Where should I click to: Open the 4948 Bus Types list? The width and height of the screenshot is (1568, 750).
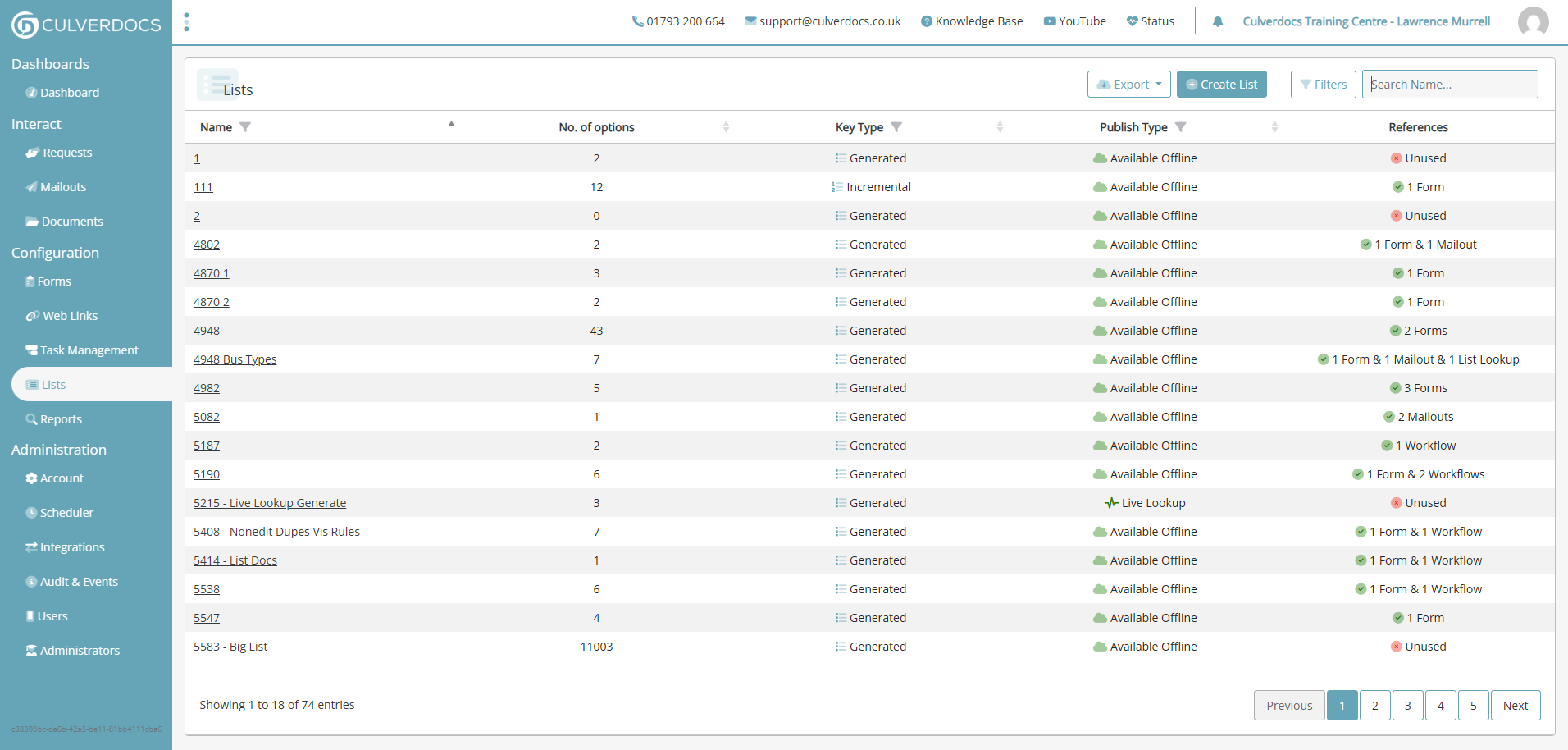235,359
